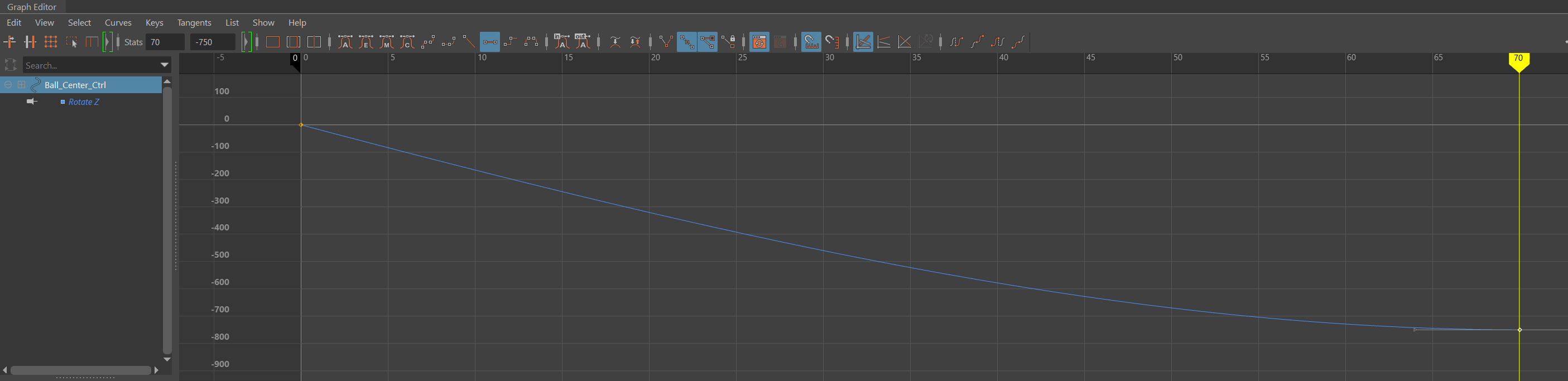Click the Renormalize curves icon
The height and width of the screenshot is (381, 1568).
(925, 42)
